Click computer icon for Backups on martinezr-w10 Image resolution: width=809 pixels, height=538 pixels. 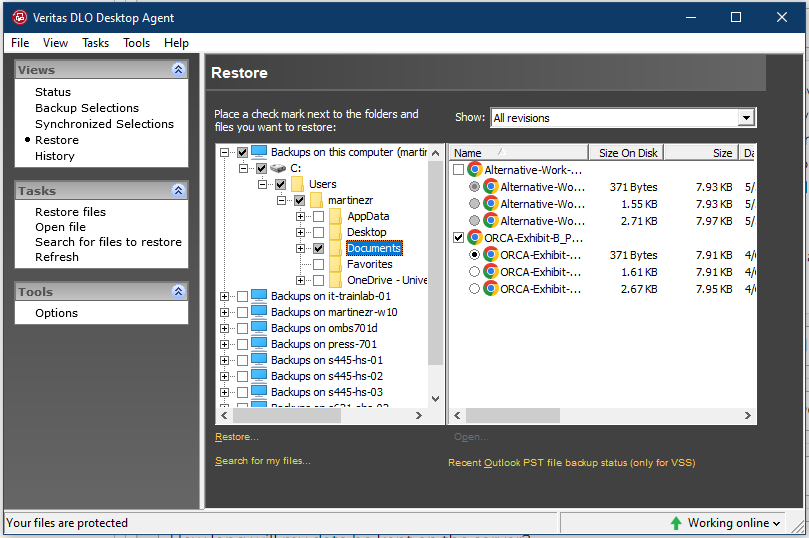click(258, 312)
